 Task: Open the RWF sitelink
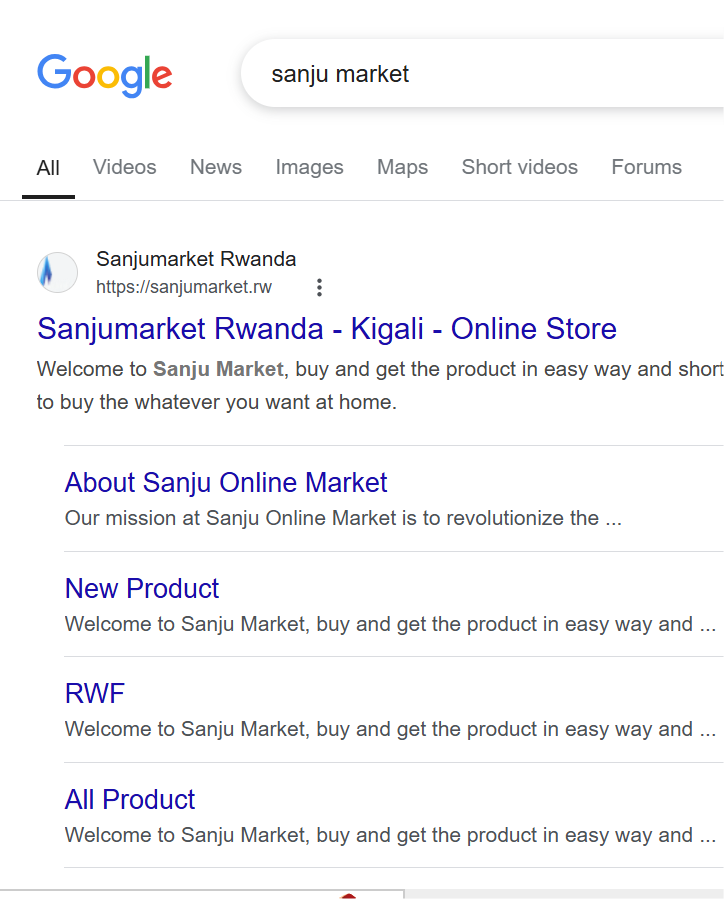tap(95, 694)
